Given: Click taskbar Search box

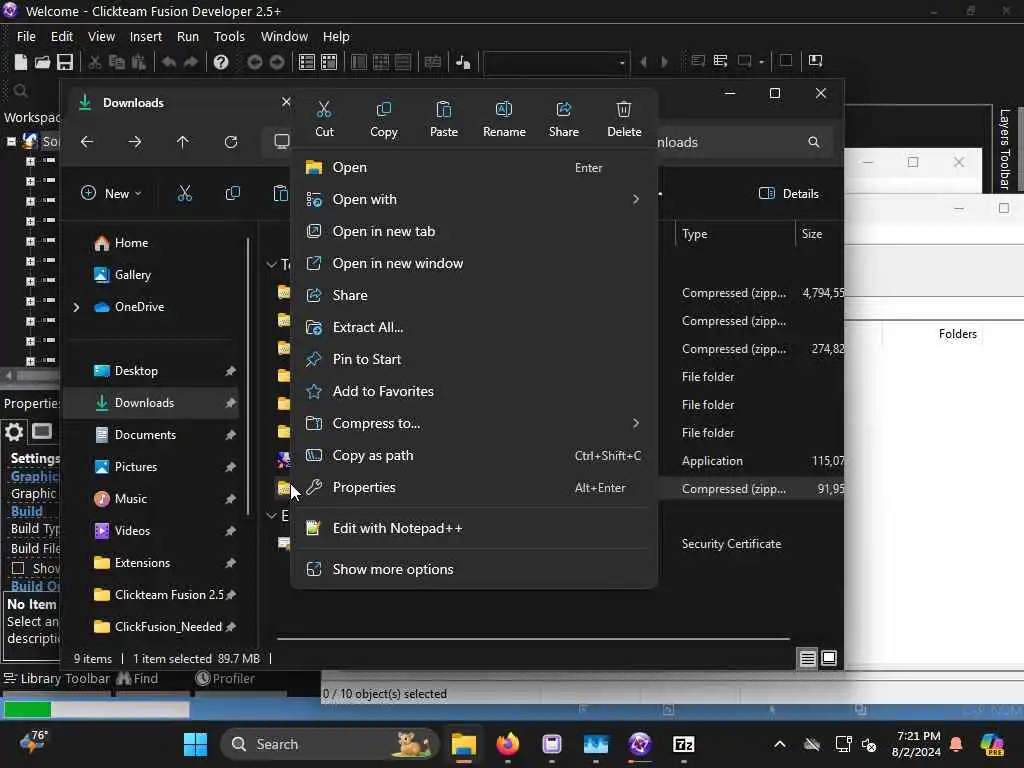Looking at the screenshot, I should (x=330, y=744).
